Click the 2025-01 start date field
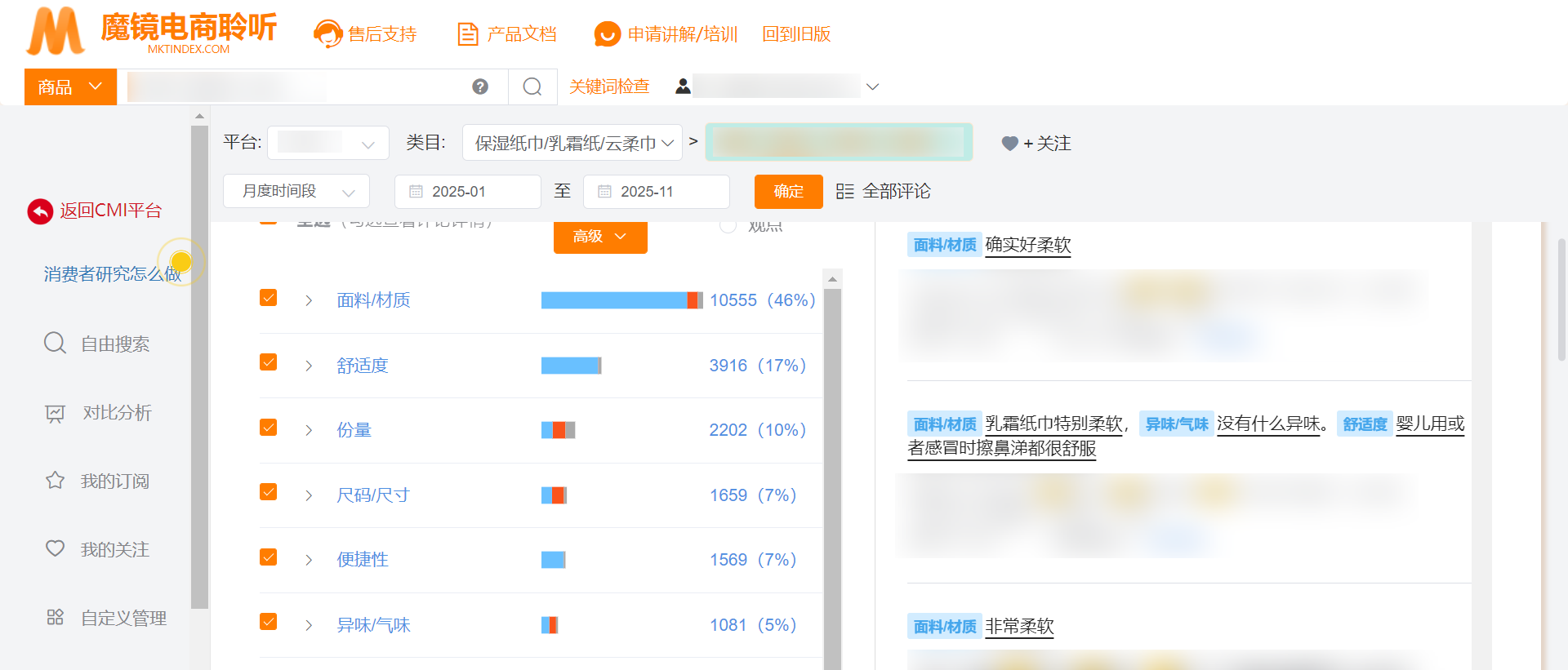The height and width of the screenshot is (670, 1568). pos(467,192)
